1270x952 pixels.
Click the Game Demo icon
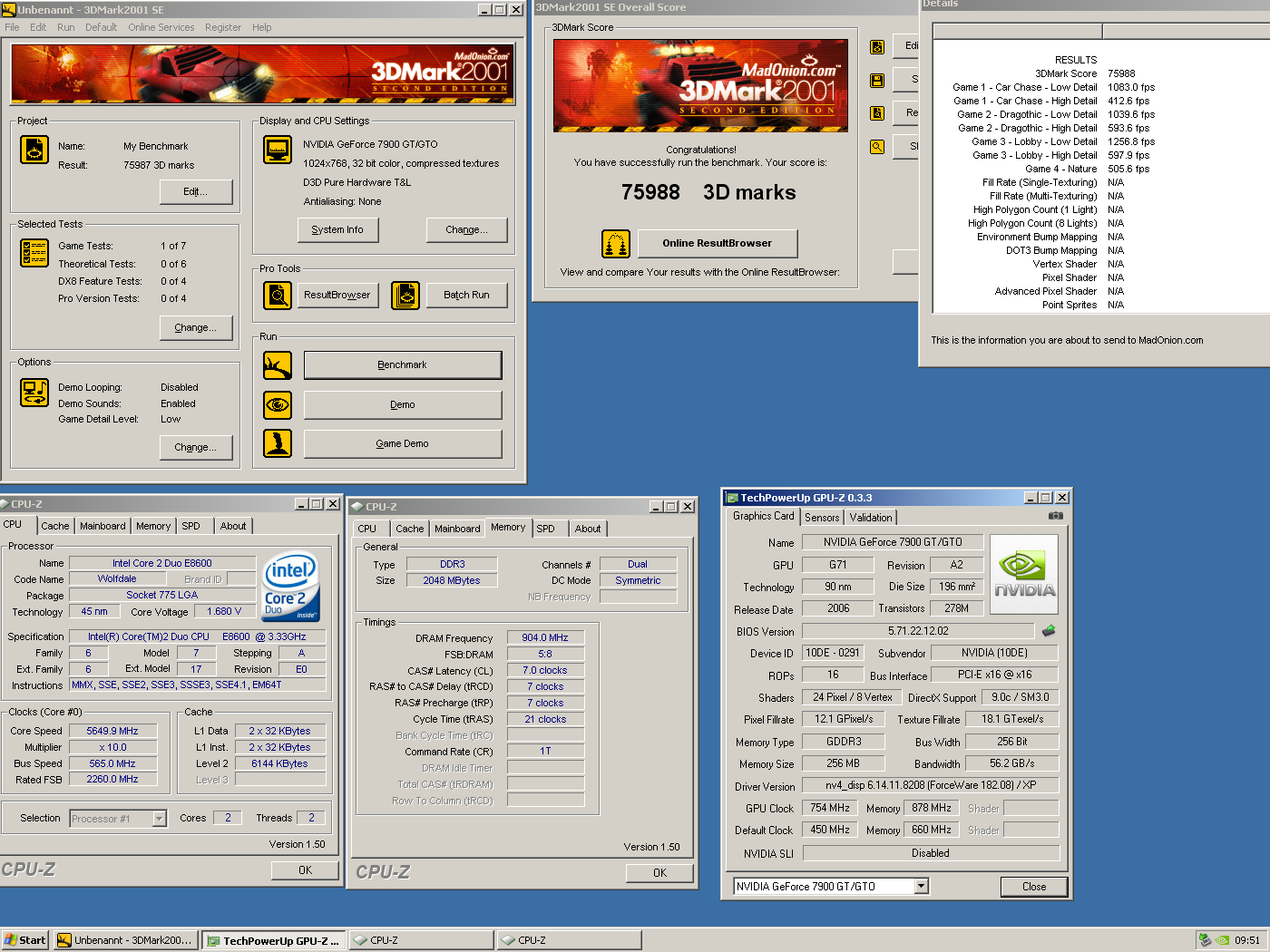pyautogui.click(x=278, y=443)
